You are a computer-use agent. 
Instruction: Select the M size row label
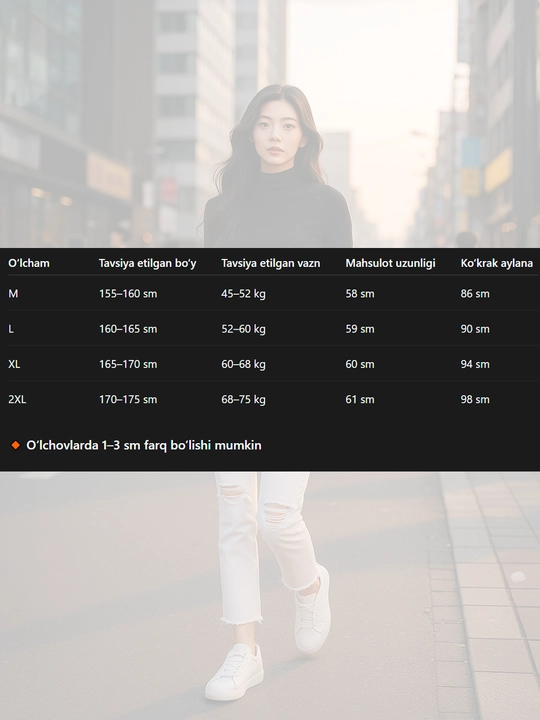[x=13, y=293]
